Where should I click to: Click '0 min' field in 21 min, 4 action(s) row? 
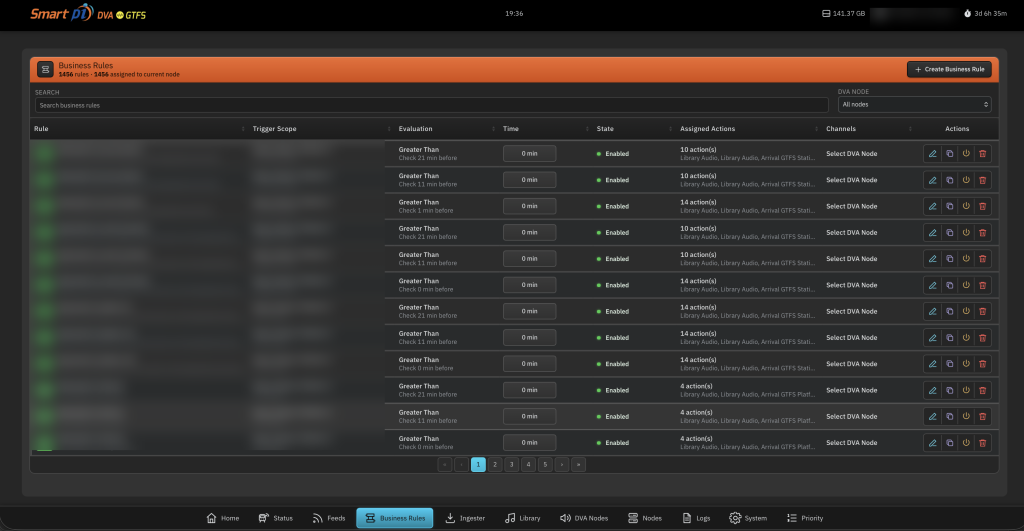(530, 391)
